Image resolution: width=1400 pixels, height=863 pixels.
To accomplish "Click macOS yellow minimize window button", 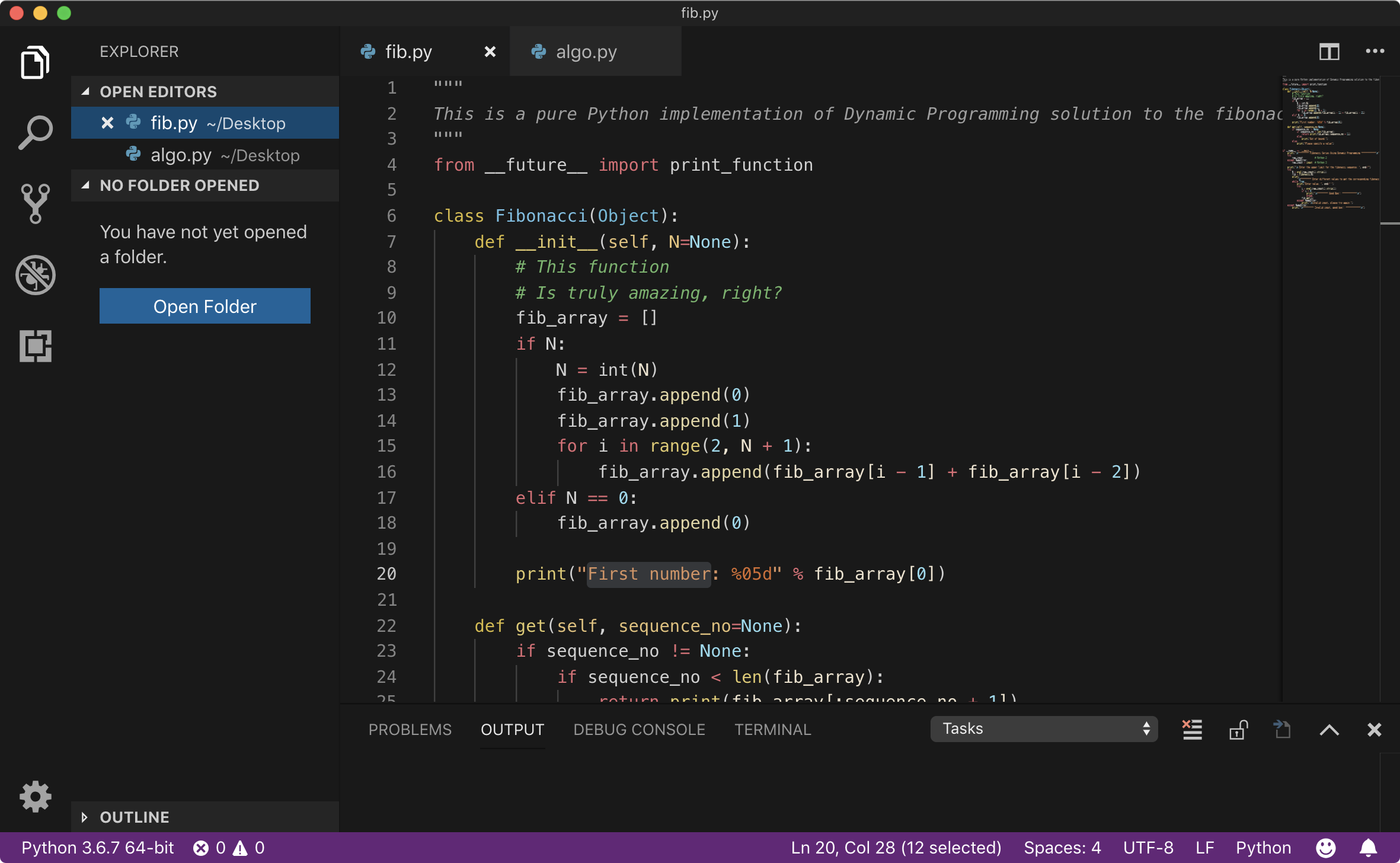I will coord(40,12).
